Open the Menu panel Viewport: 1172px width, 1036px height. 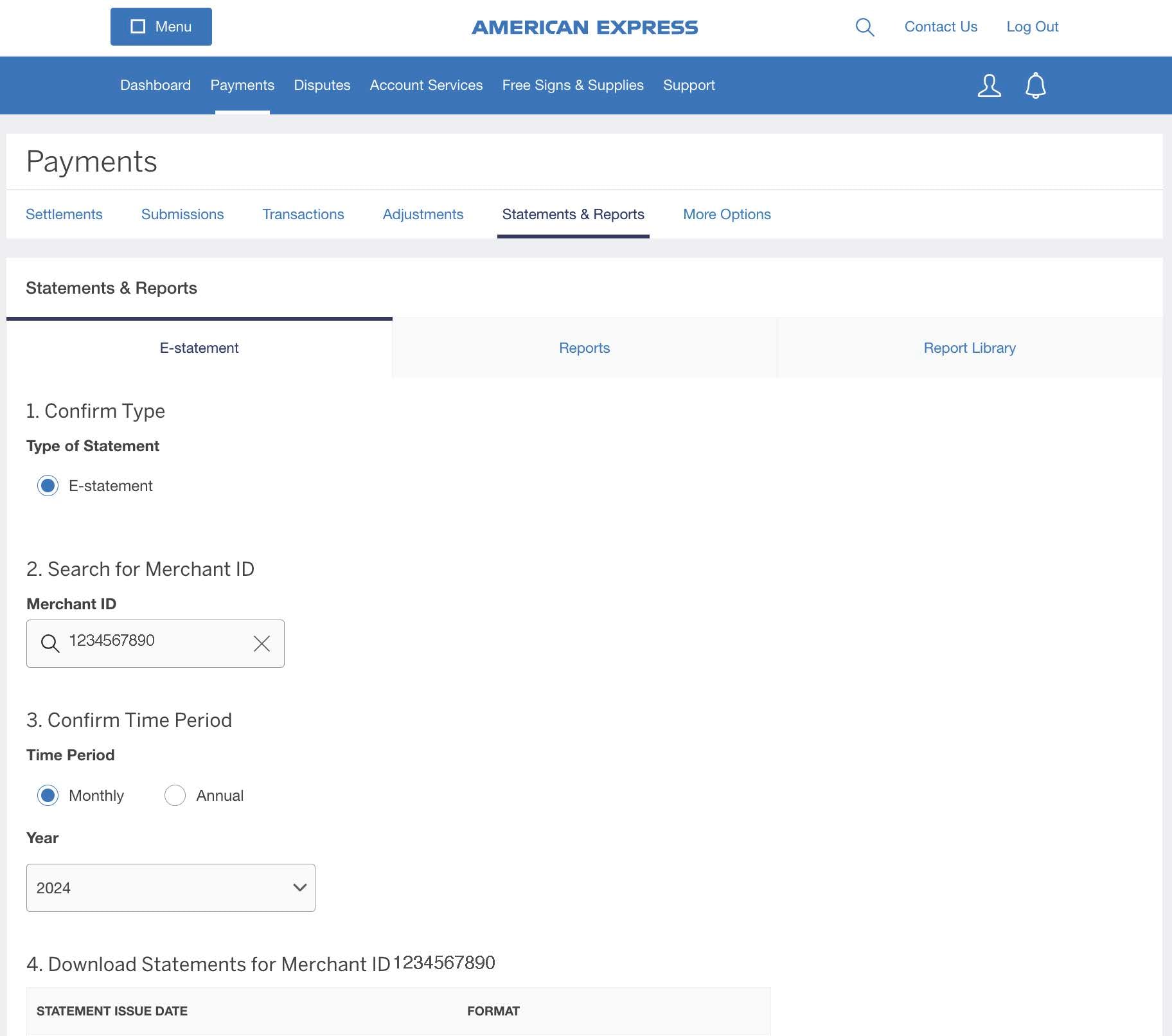tap(161, 26)
